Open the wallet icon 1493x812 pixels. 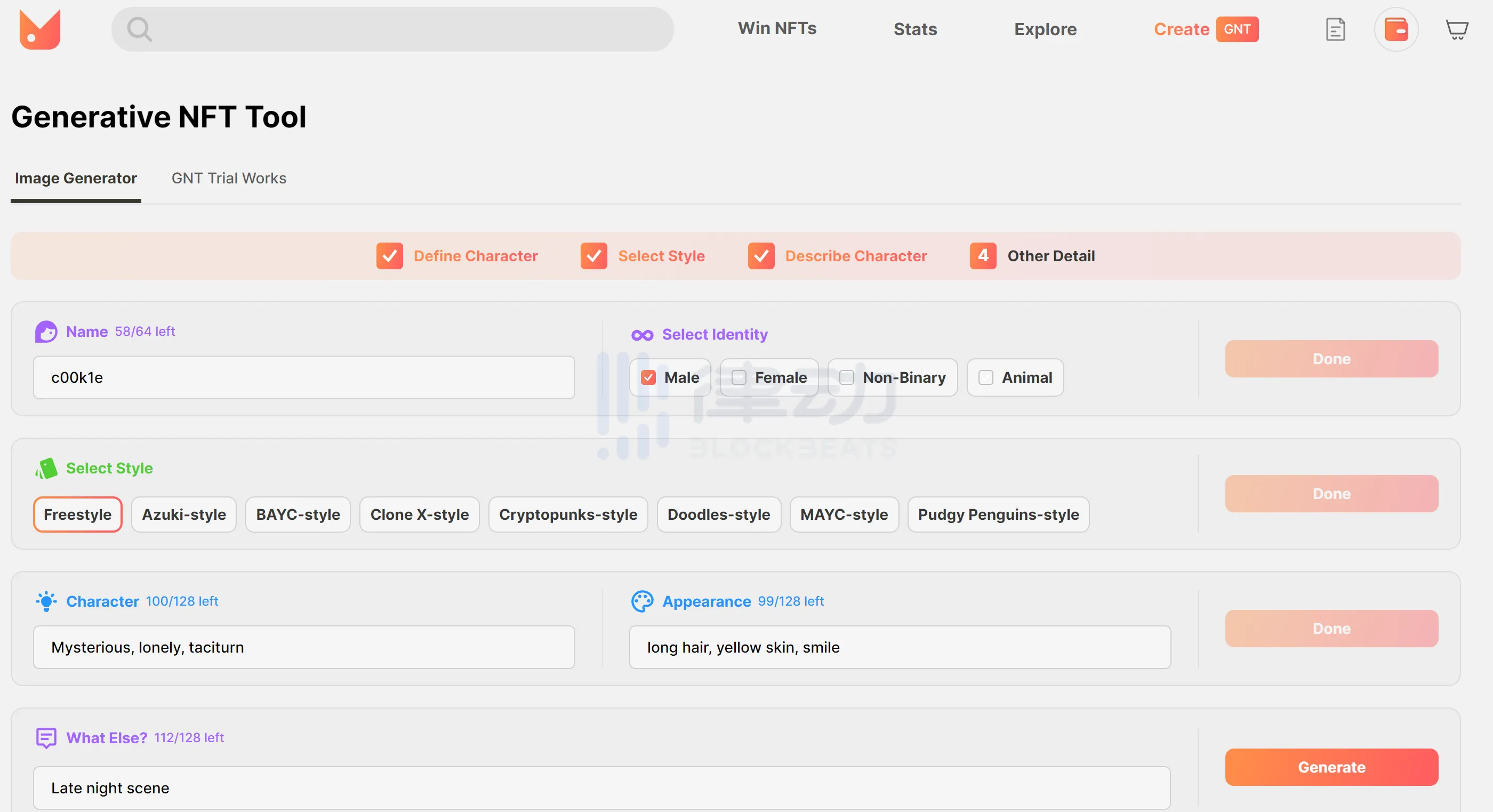pyautogui.click(x=1395, y=29)
